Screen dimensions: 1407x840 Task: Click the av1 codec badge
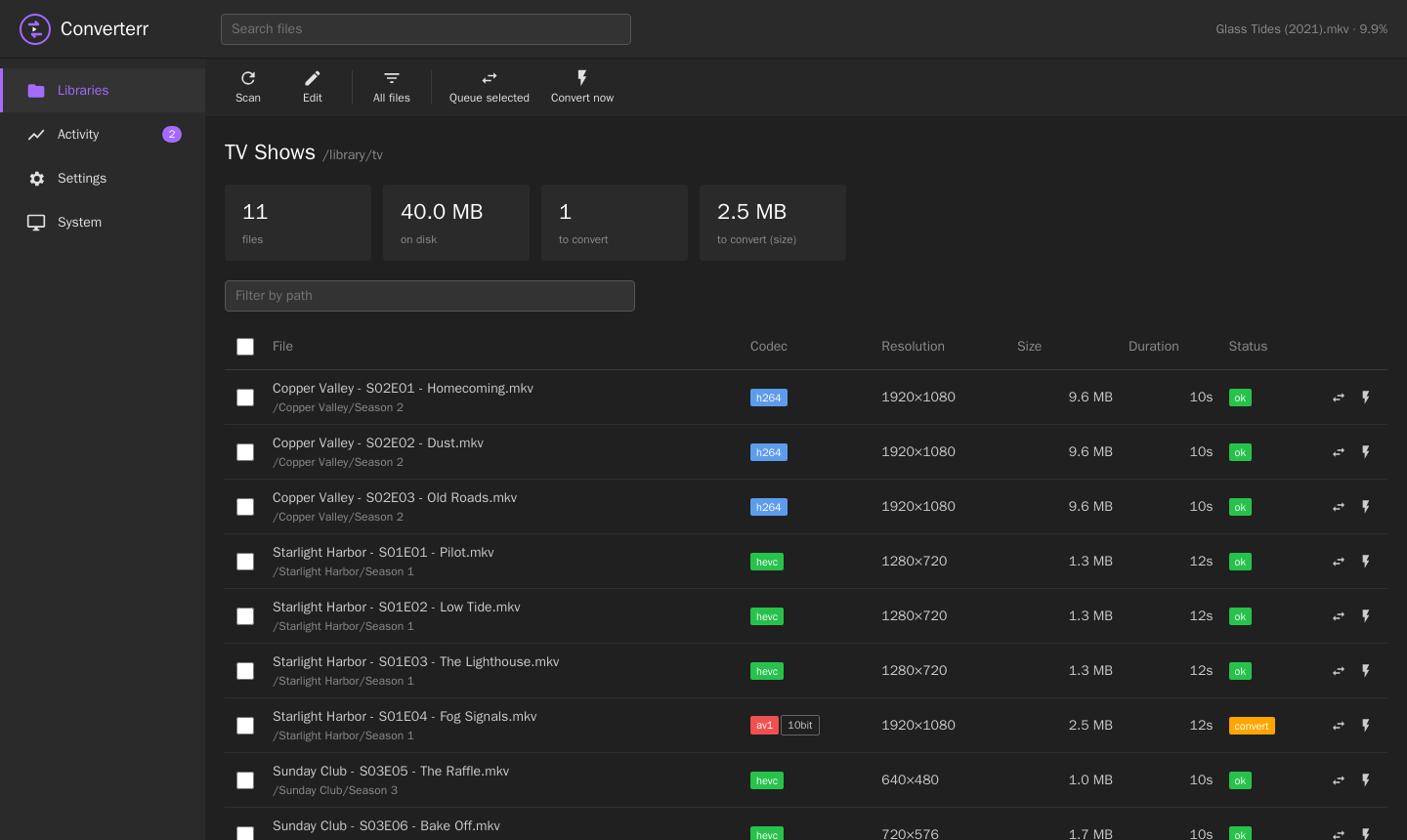tap(764, 726)
